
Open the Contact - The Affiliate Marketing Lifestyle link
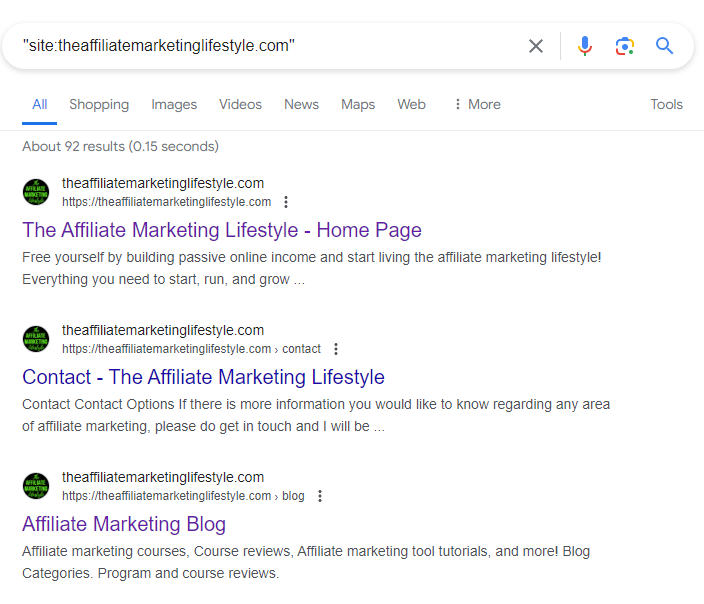point(203,377)
